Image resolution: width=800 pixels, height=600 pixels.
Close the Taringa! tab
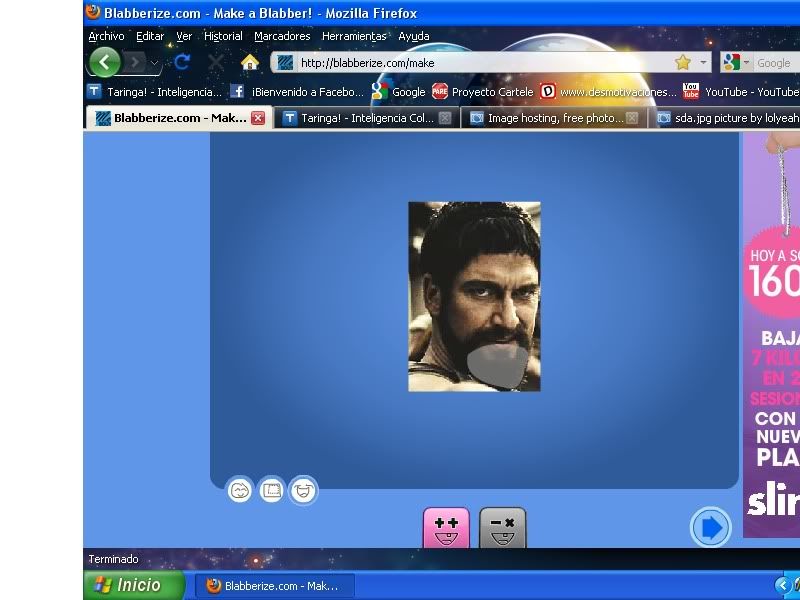[x=445, y=118]
